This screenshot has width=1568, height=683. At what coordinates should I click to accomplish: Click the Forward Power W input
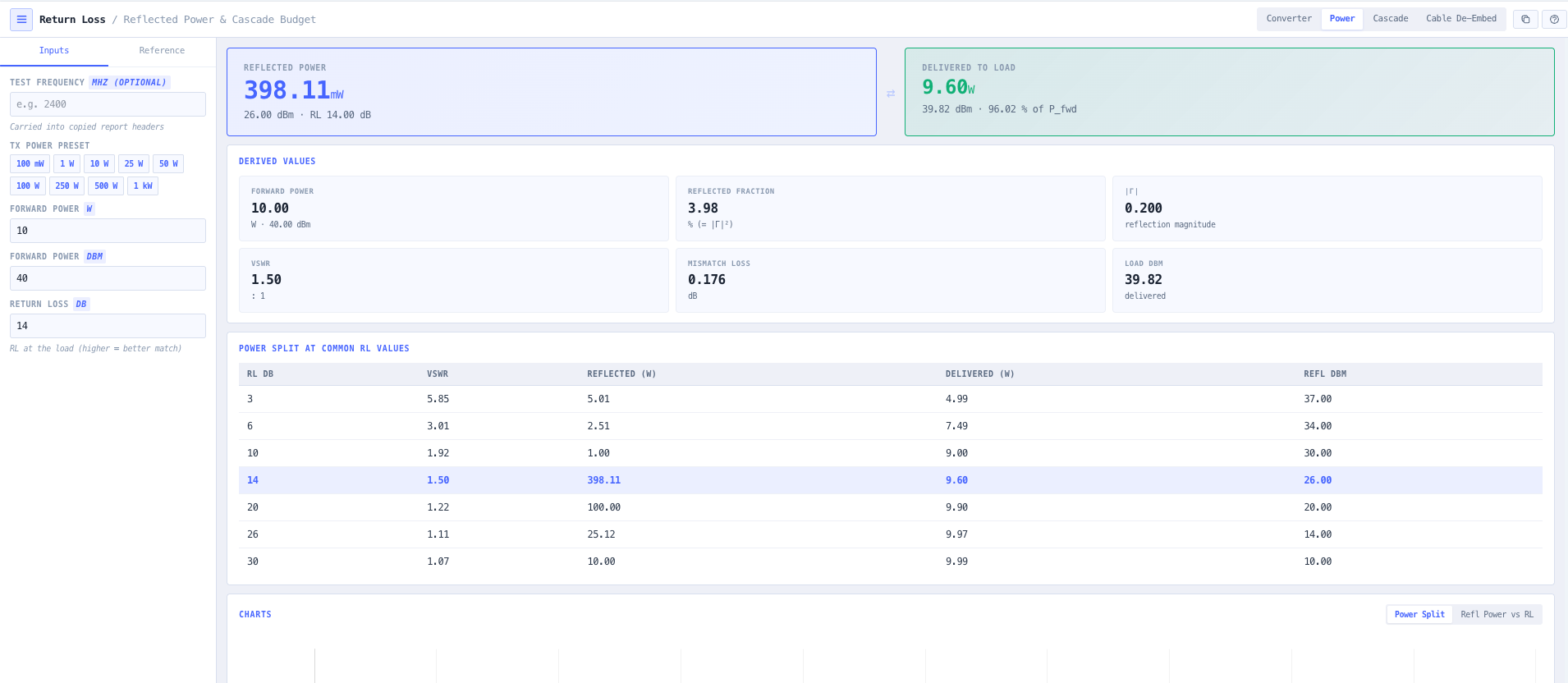point(108,231)
